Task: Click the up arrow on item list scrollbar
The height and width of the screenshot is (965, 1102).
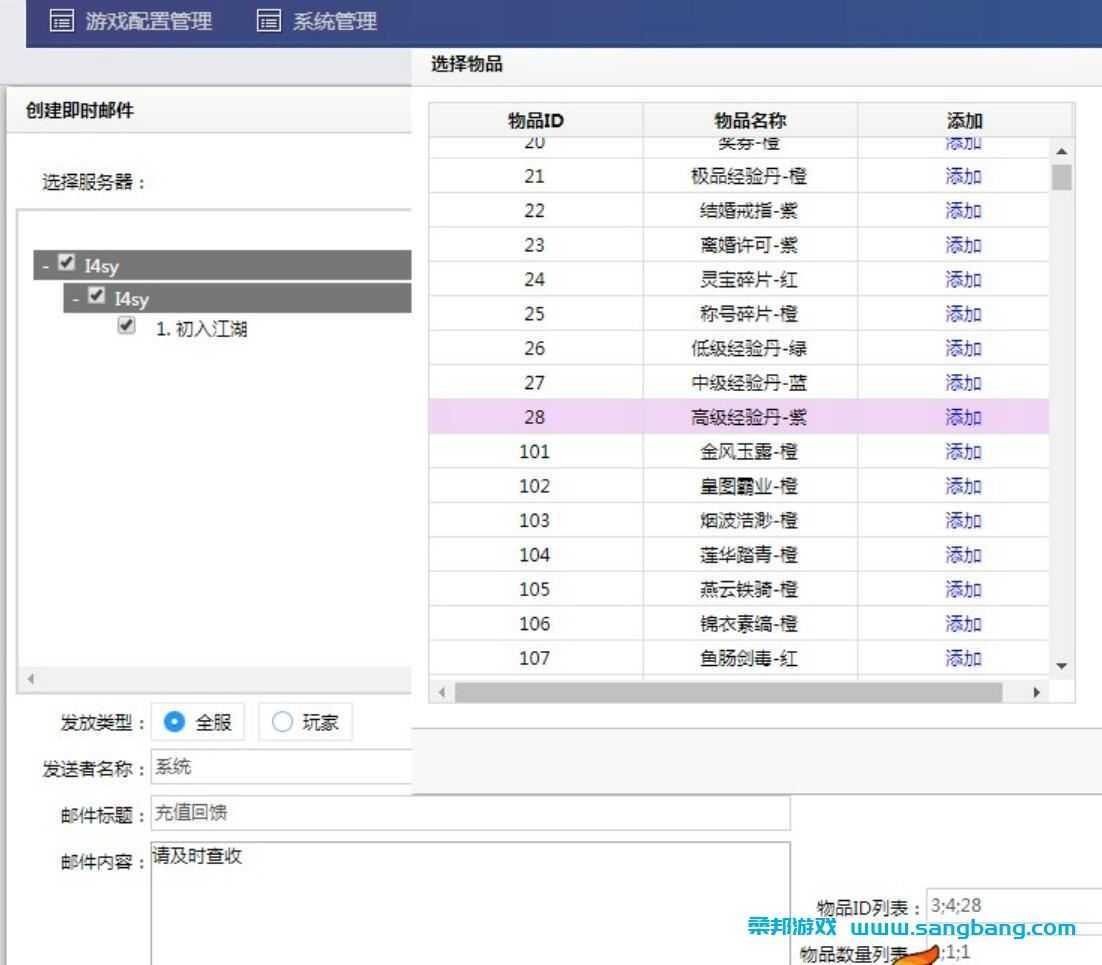Action: pyautogui.click(x=1061, y=150)
